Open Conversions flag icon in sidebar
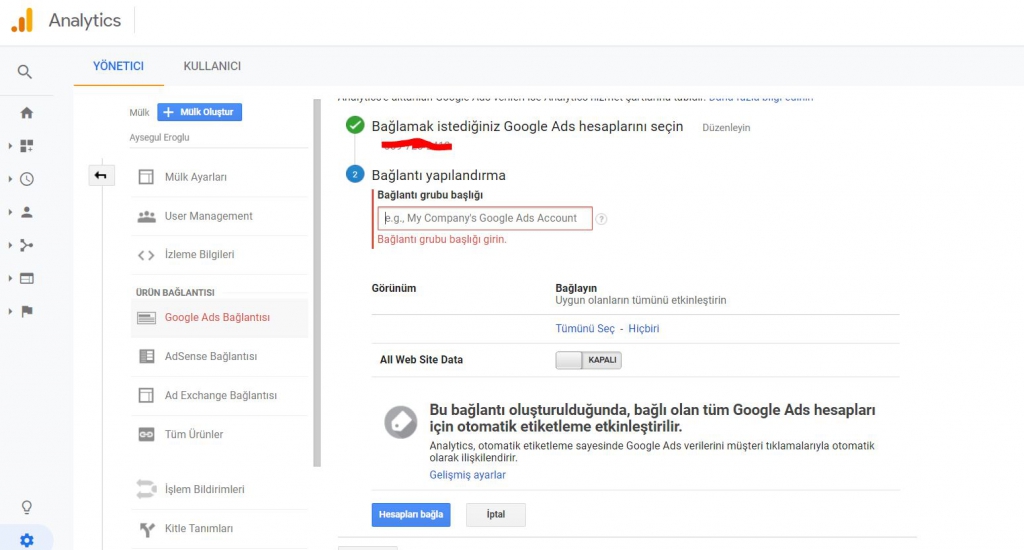This screenshot has height=550, width=1024. (26, 312)
